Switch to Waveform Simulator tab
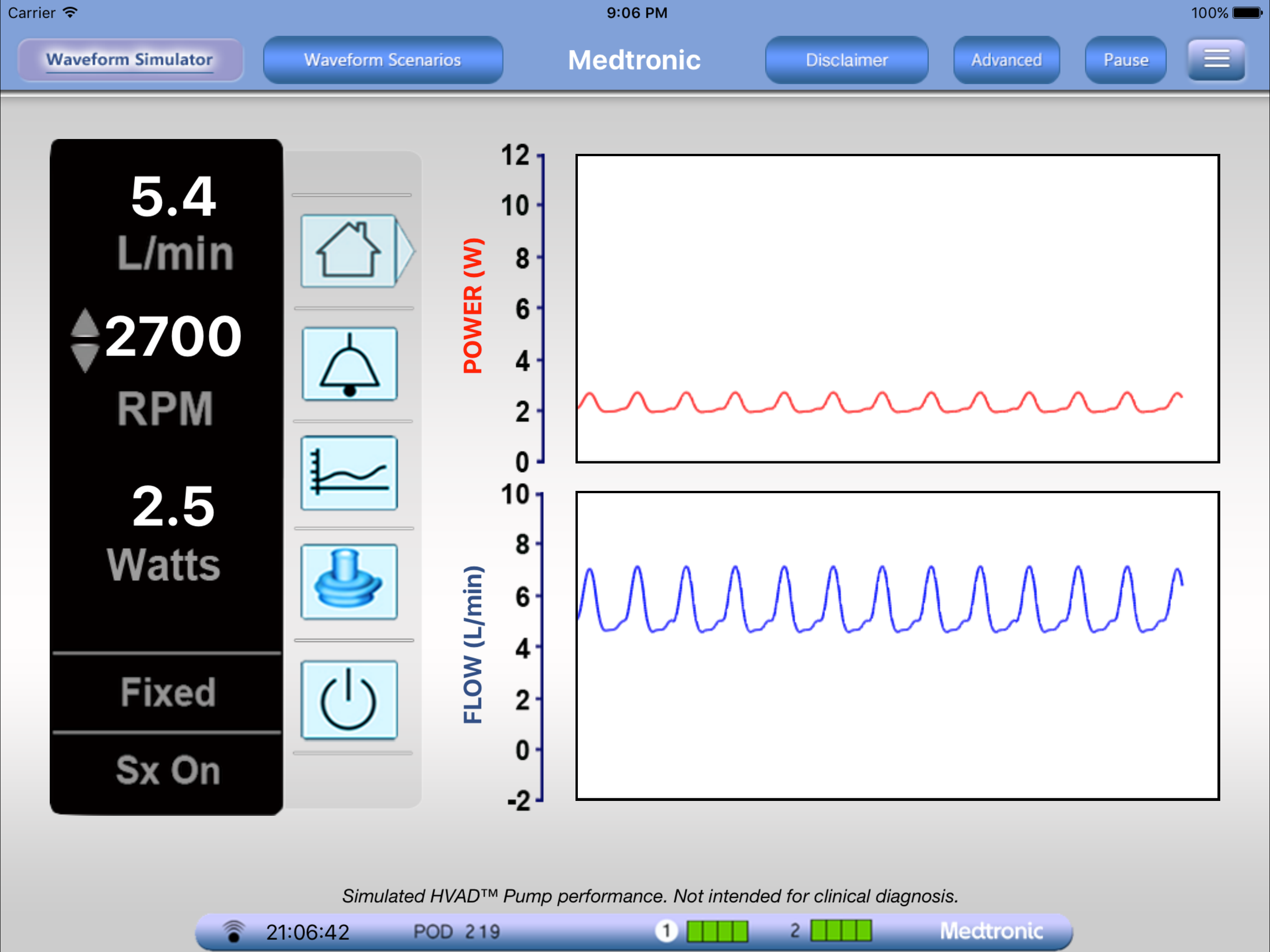The width and height of the screenshot is (1270, 952). click(x=130, y=59)
